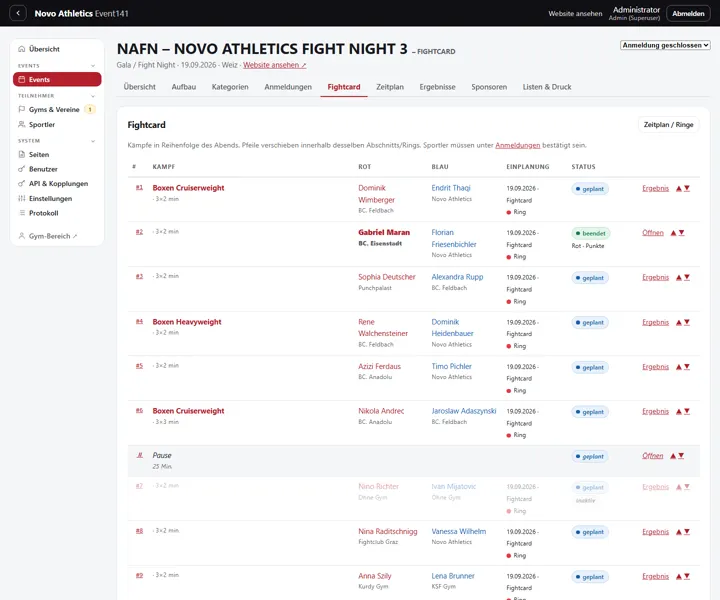This screenshot has height=600, width=720.
Task: Open Ergebnis for fight #4 Boxen Heavyweight
Action: [x=655, y=322]
